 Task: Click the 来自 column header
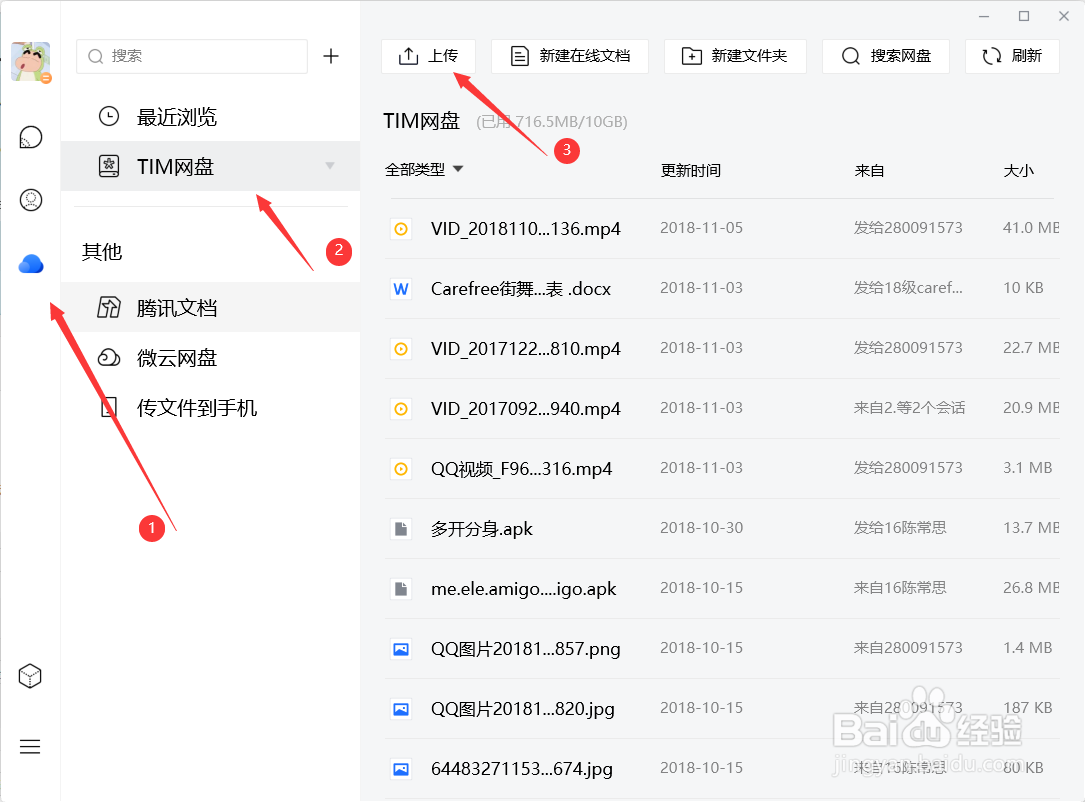[x=869, y=170]
